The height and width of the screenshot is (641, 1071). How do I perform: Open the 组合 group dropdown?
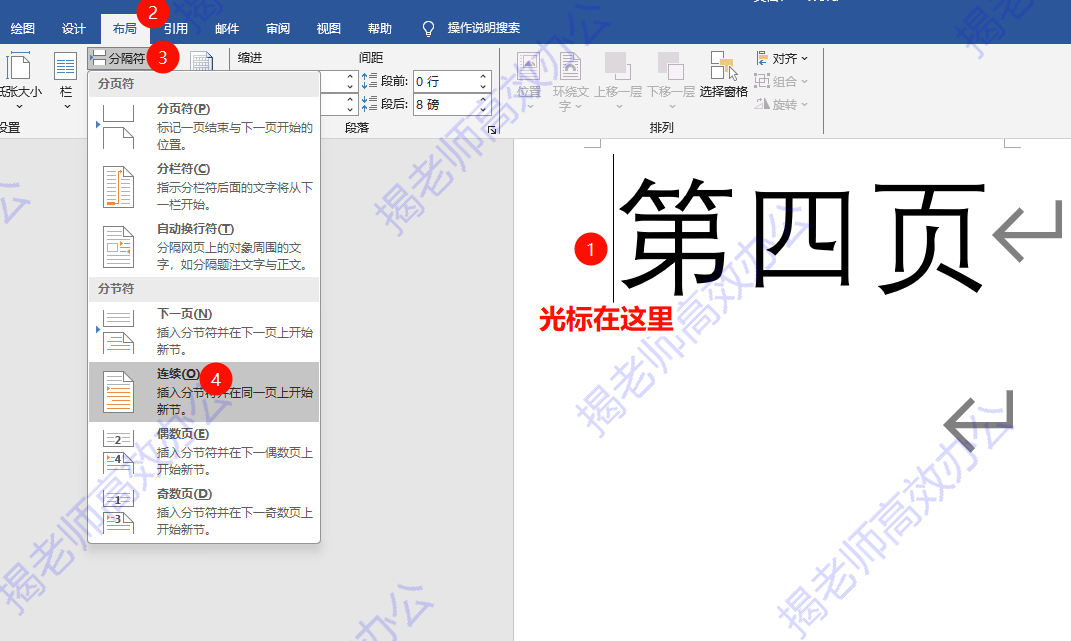coord(781,81)
